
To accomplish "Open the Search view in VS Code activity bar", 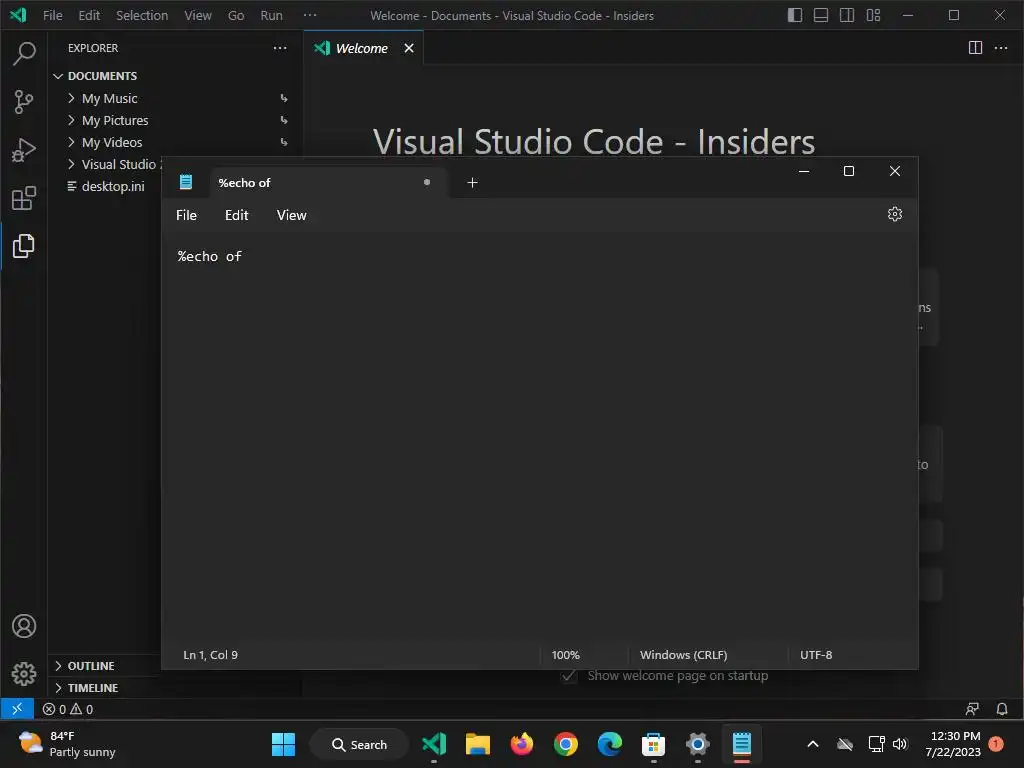I will pyautogui.click(x=24, y=54).
